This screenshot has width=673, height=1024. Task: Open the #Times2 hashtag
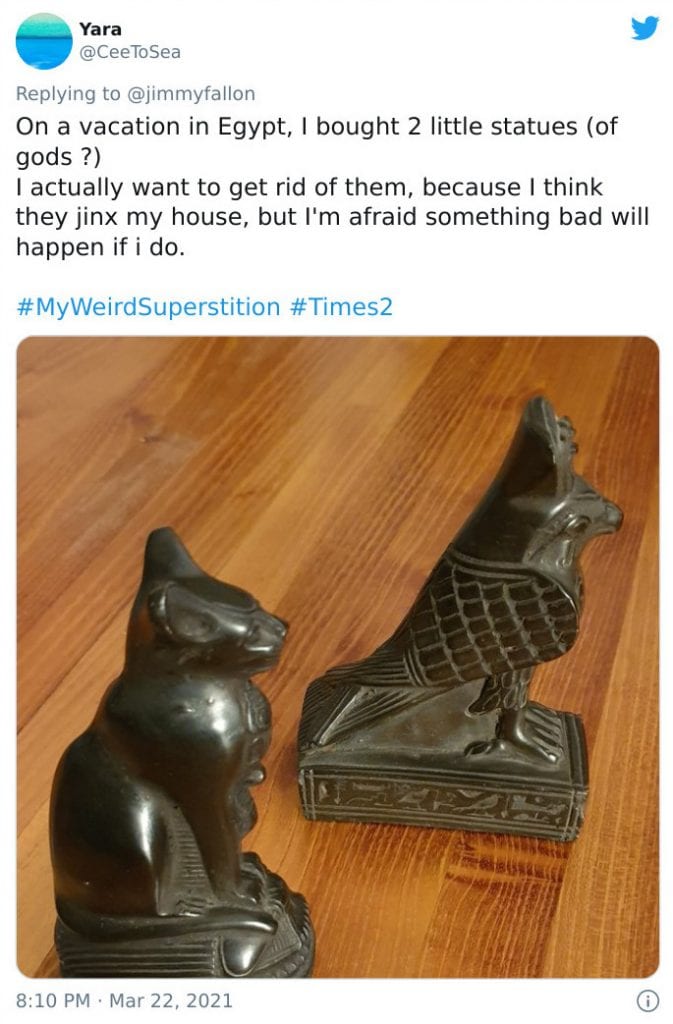(341, 306)
